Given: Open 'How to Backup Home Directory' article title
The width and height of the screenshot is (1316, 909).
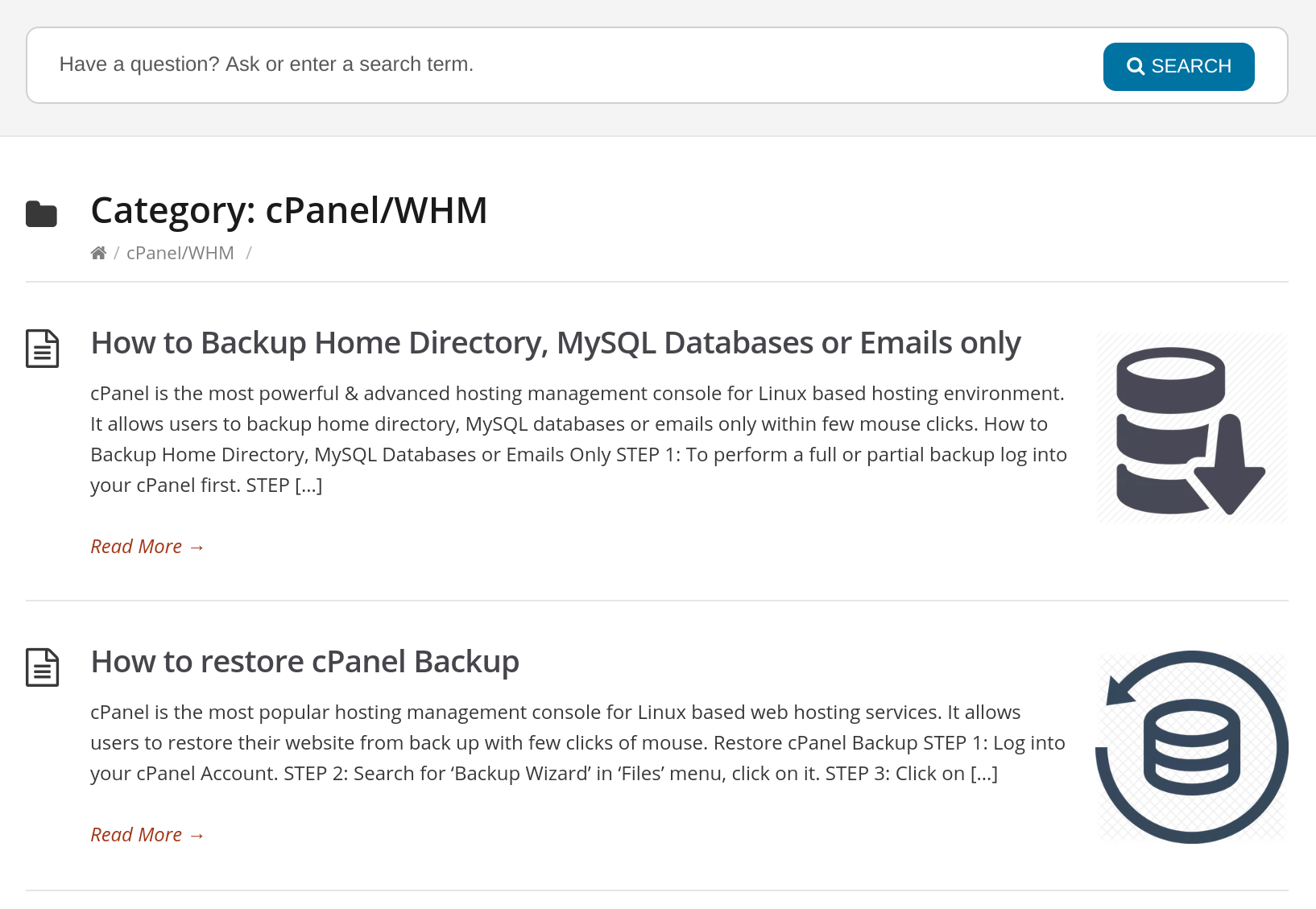Looking at the screenshot, I should 556,343.
